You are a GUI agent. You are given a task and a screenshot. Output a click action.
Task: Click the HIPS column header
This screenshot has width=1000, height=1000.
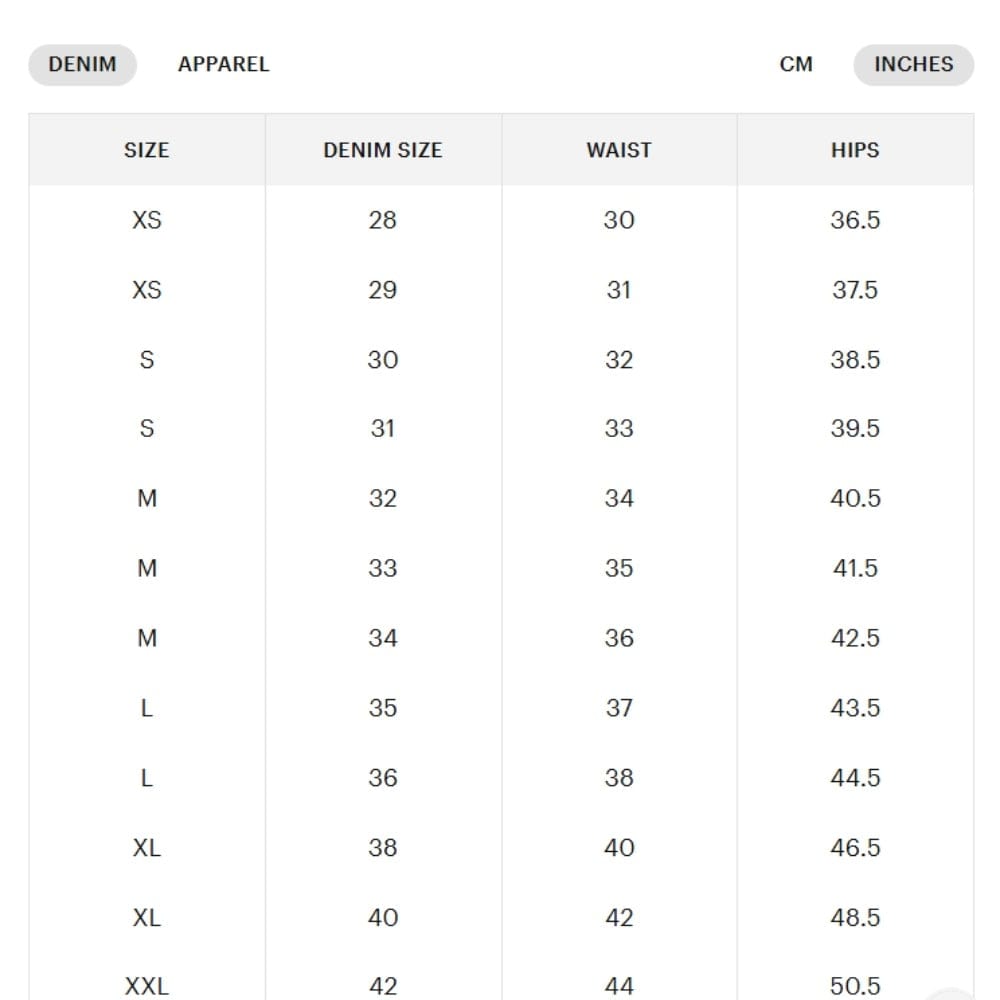tap(854, 150)
